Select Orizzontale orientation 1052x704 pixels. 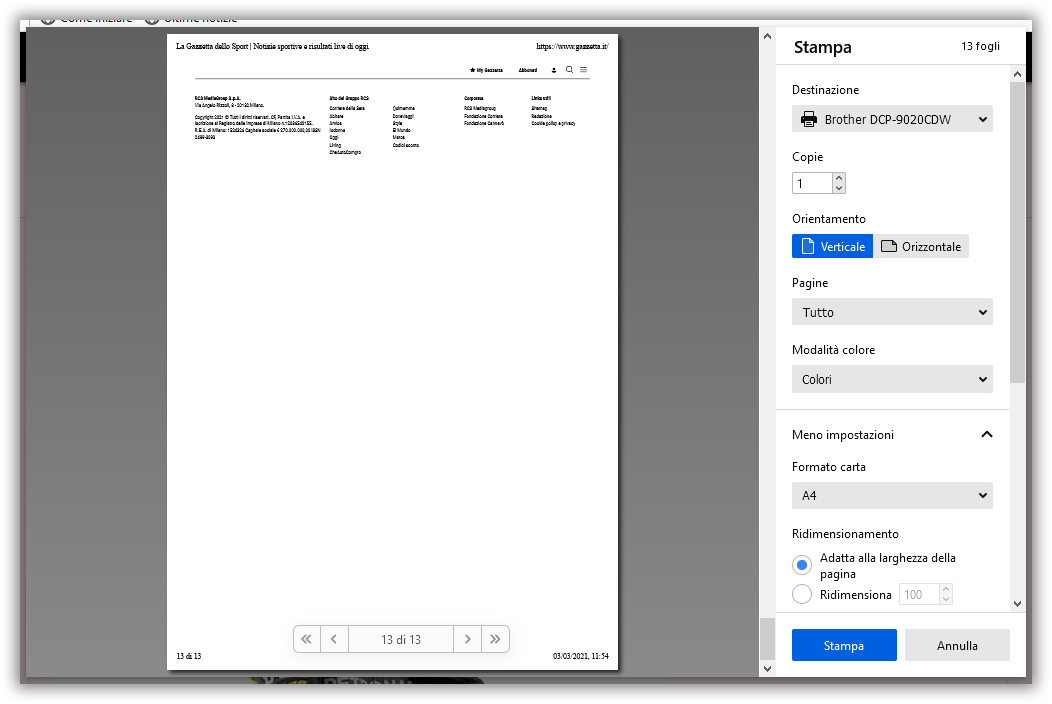[x=921, y=246]
